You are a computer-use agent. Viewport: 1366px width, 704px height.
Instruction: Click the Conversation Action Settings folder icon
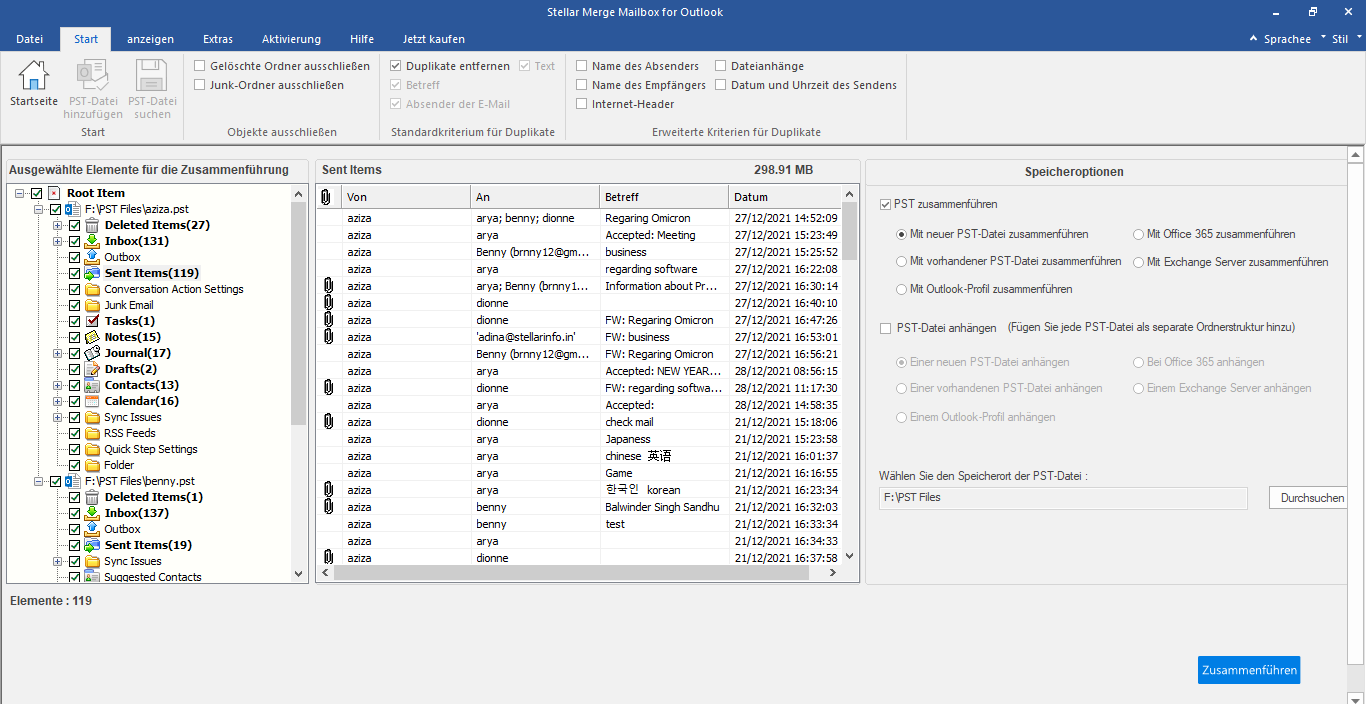tap(92, 289)
